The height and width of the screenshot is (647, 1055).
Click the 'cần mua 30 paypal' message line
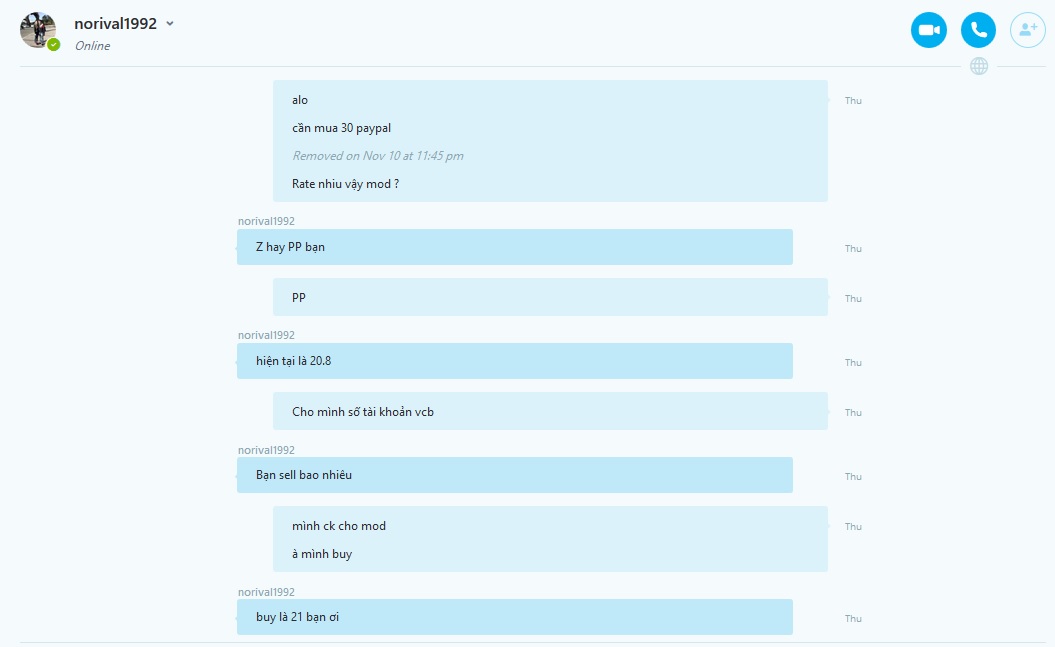pos(341,128)
